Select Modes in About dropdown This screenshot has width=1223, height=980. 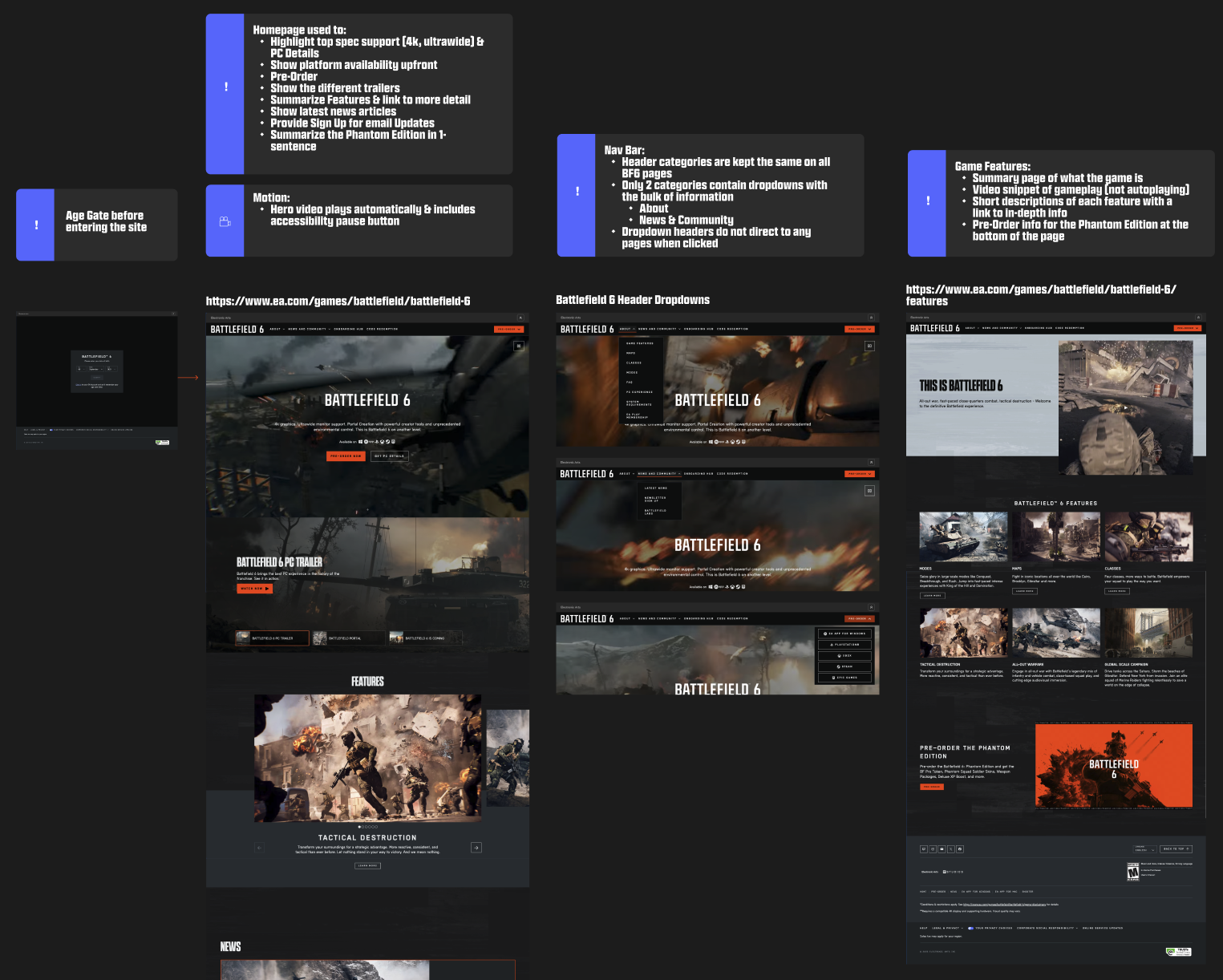[632, 372]
